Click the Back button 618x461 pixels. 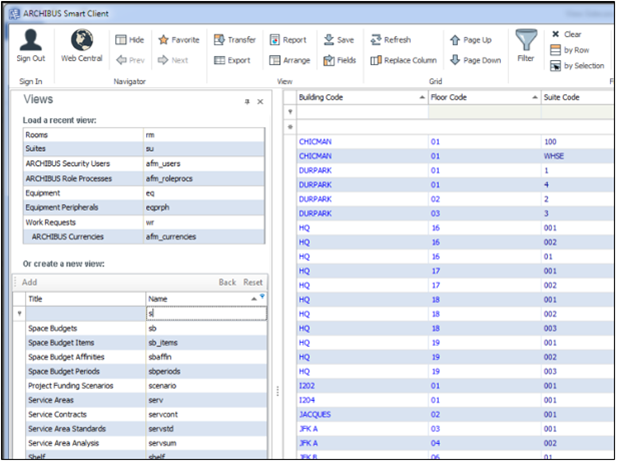(227, 282)
